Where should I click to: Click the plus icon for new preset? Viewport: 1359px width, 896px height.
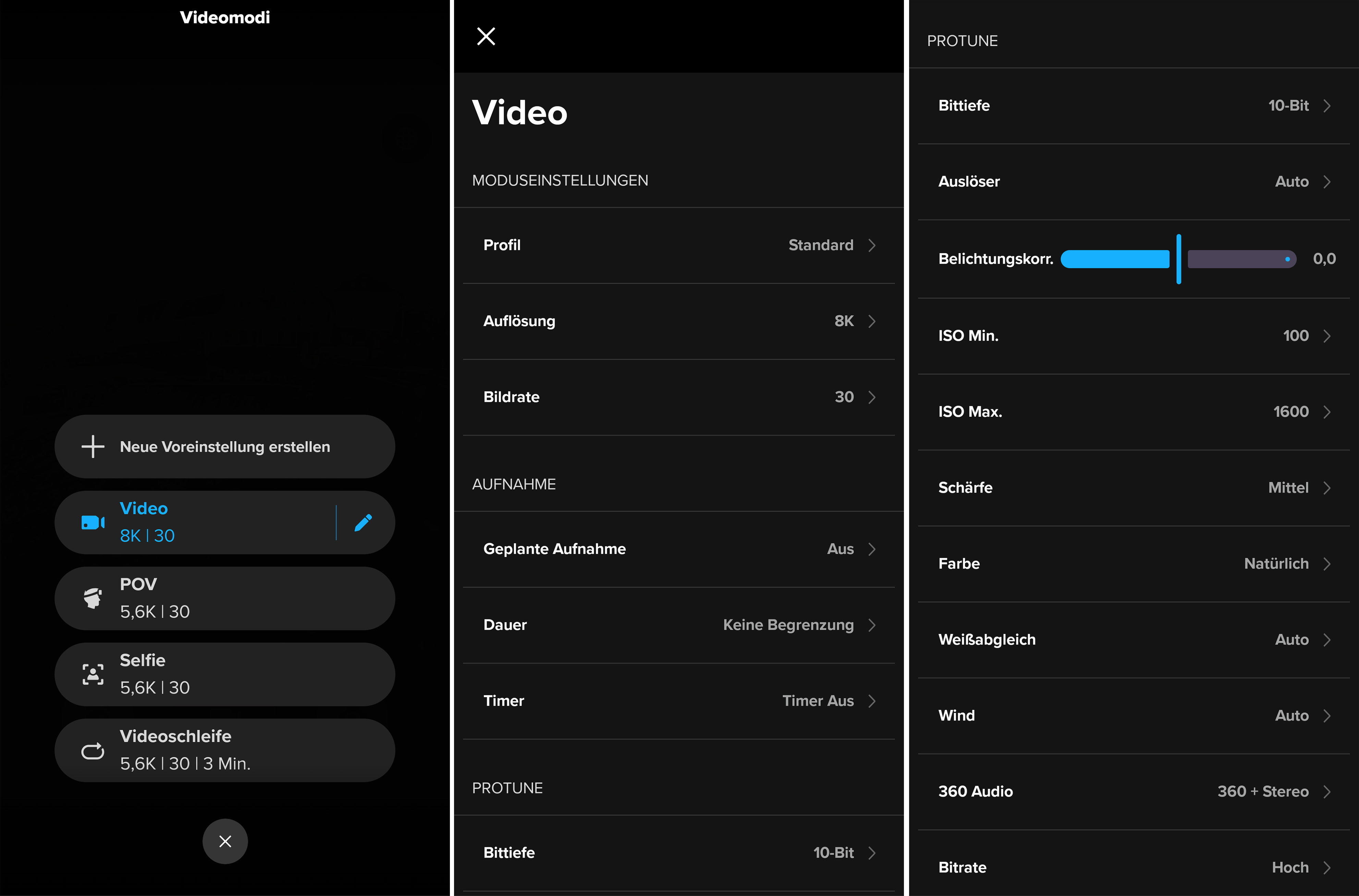click(x=93, y=446)
